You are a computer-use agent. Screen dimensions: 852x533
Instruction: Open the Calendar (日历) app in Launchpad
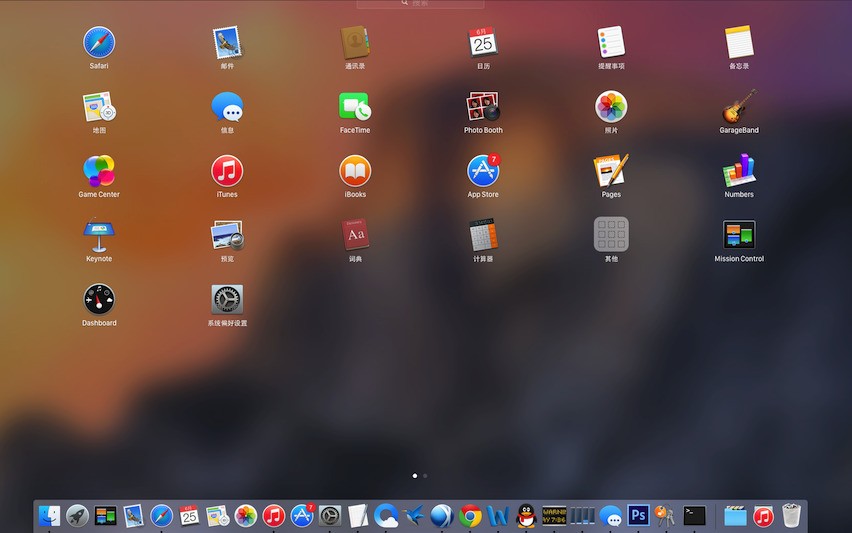483,42
